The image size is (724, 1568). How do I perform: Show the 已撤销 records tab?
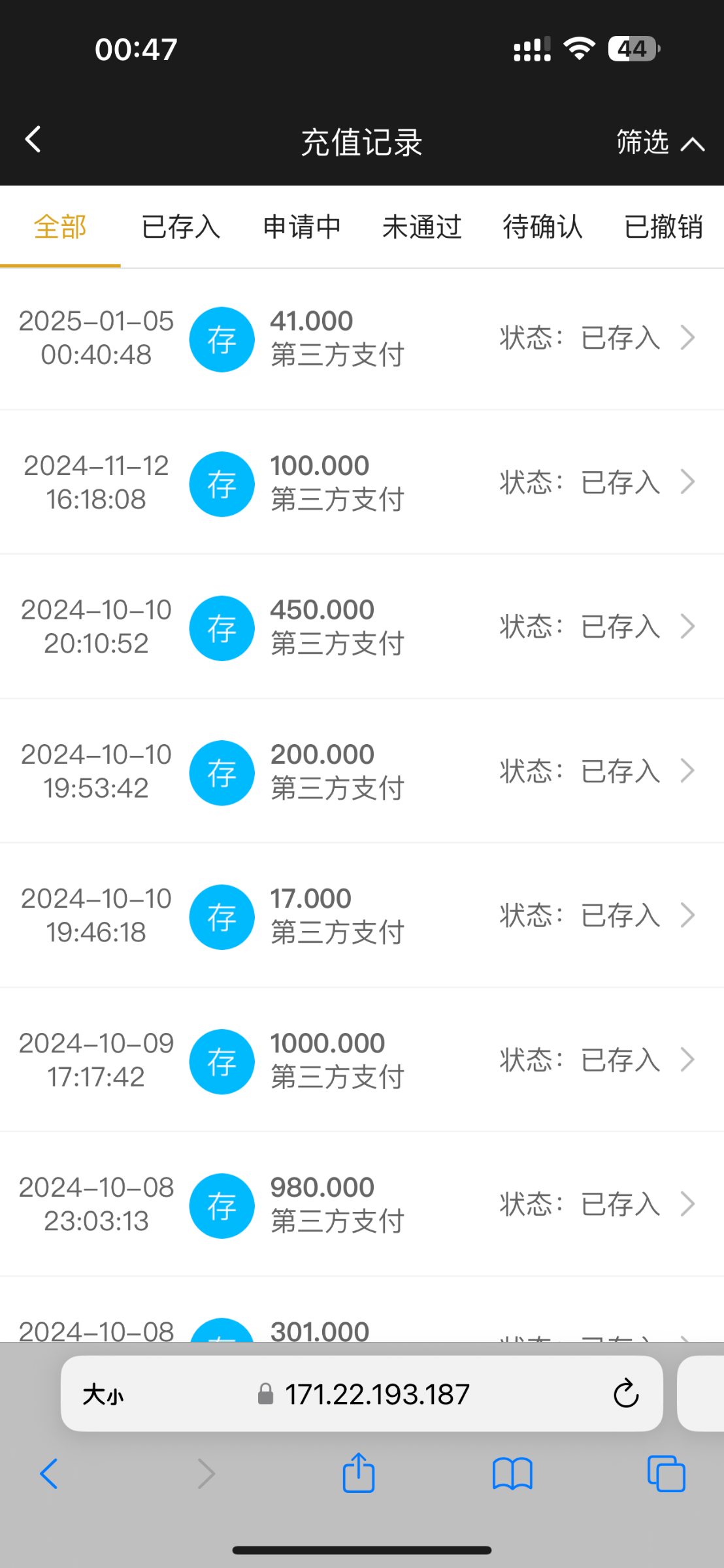pos(663,227)
